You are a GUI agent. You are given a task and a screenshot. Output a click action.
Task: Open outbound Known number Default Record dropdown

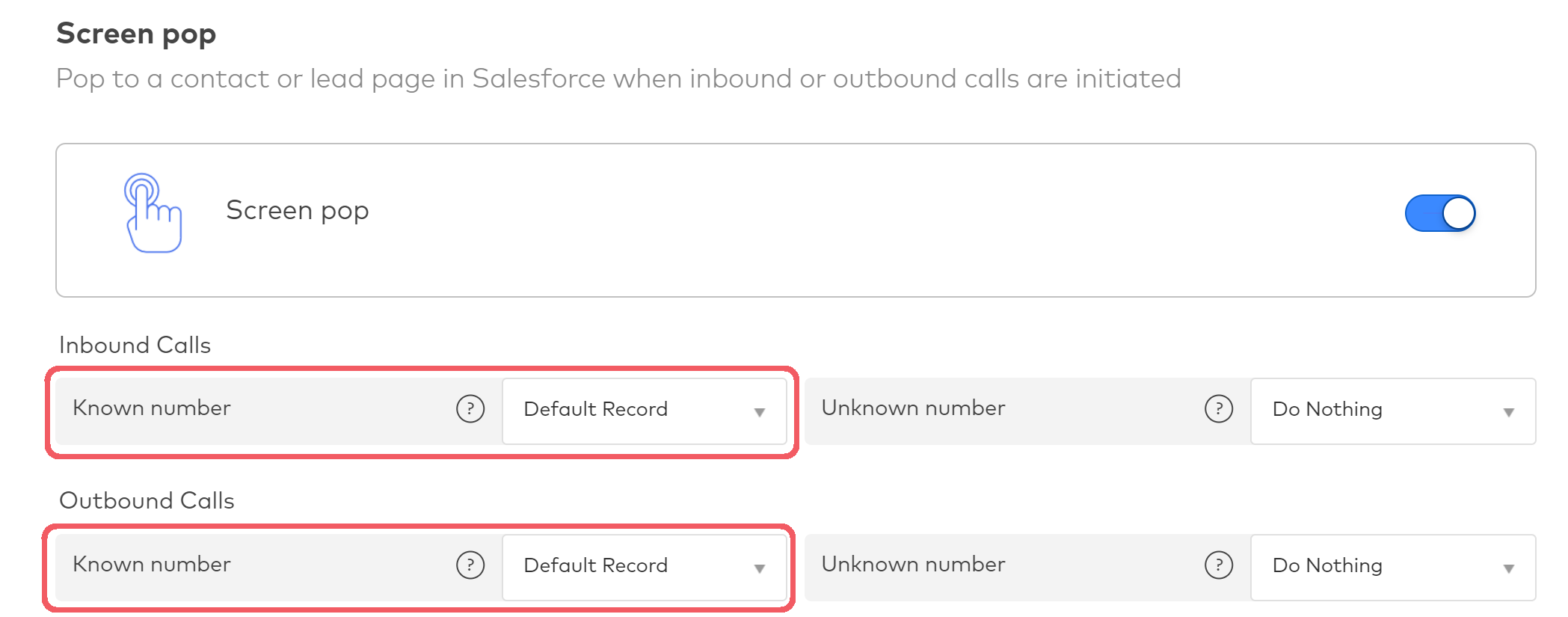[x=644, y=567]
